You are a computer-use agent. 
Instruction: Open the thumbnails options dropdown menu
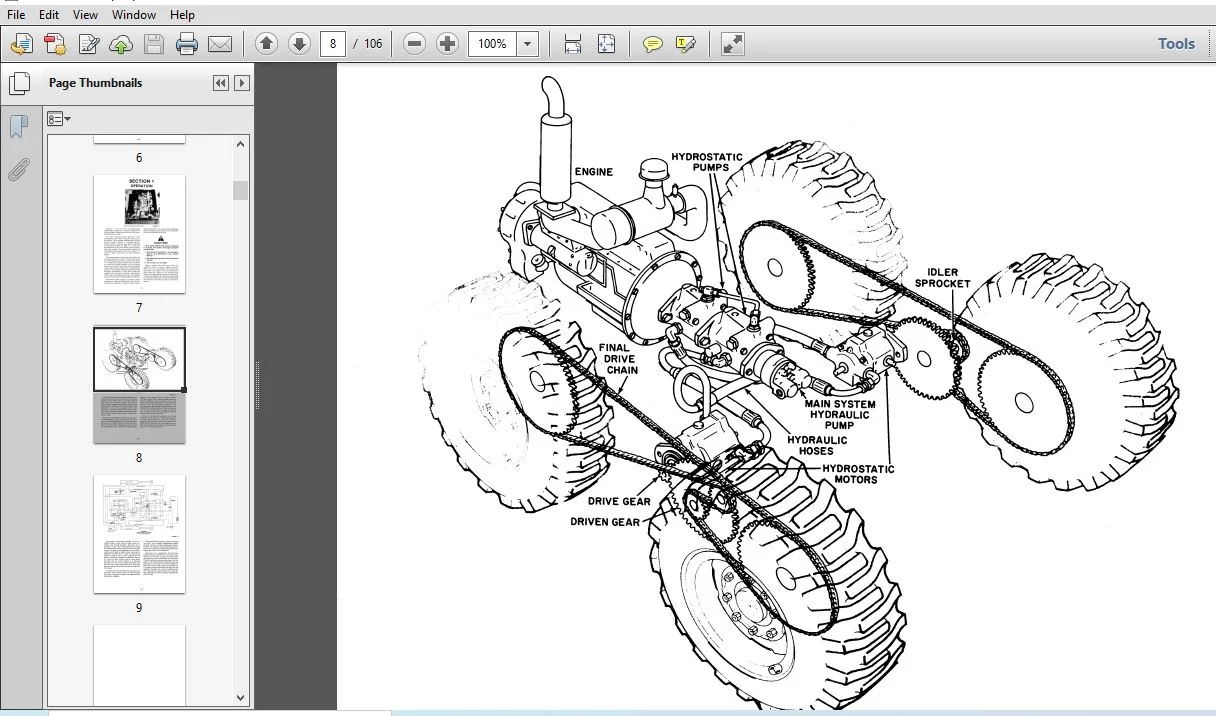tap(59, 119)
